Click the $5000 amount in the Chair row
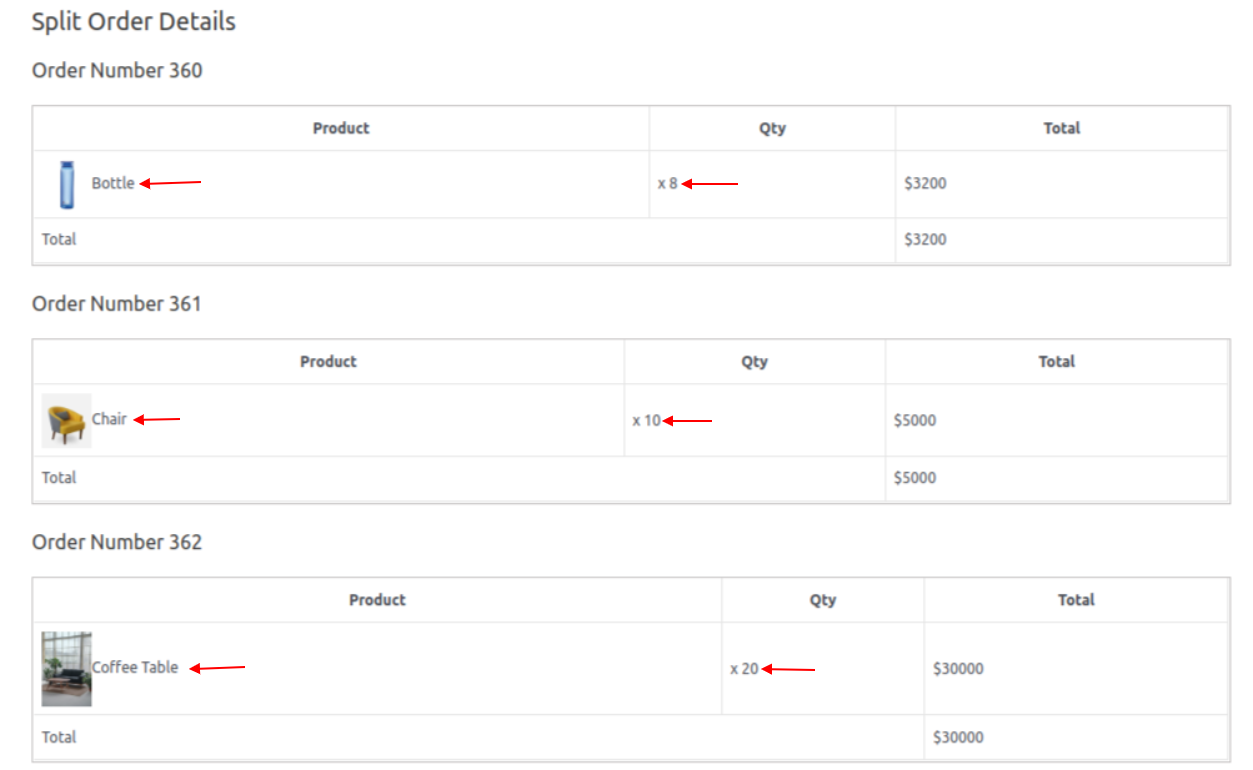 pyautogui.click(x=915, y=420)
